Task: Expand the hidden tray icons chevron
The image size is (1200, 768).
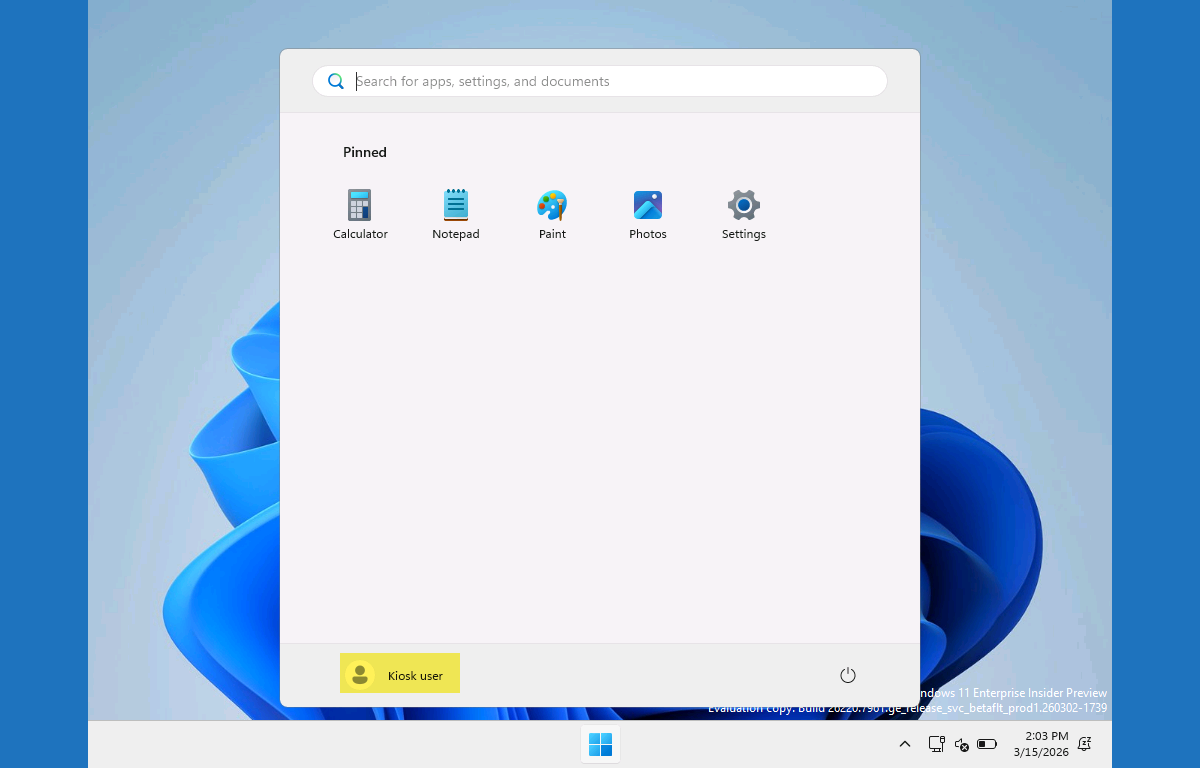Action: (x=905, y=744)
